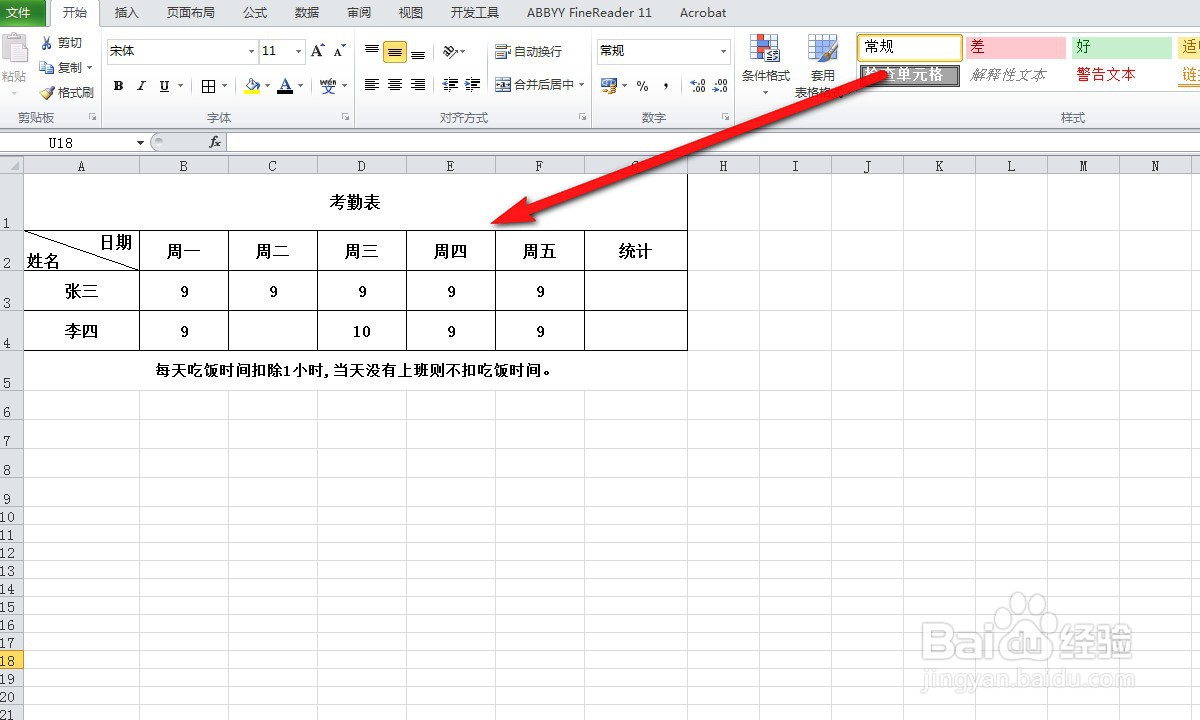Click inside the Name Box showing U18
This screenshot has height=720, width=1200.
[x=70, y=142]
